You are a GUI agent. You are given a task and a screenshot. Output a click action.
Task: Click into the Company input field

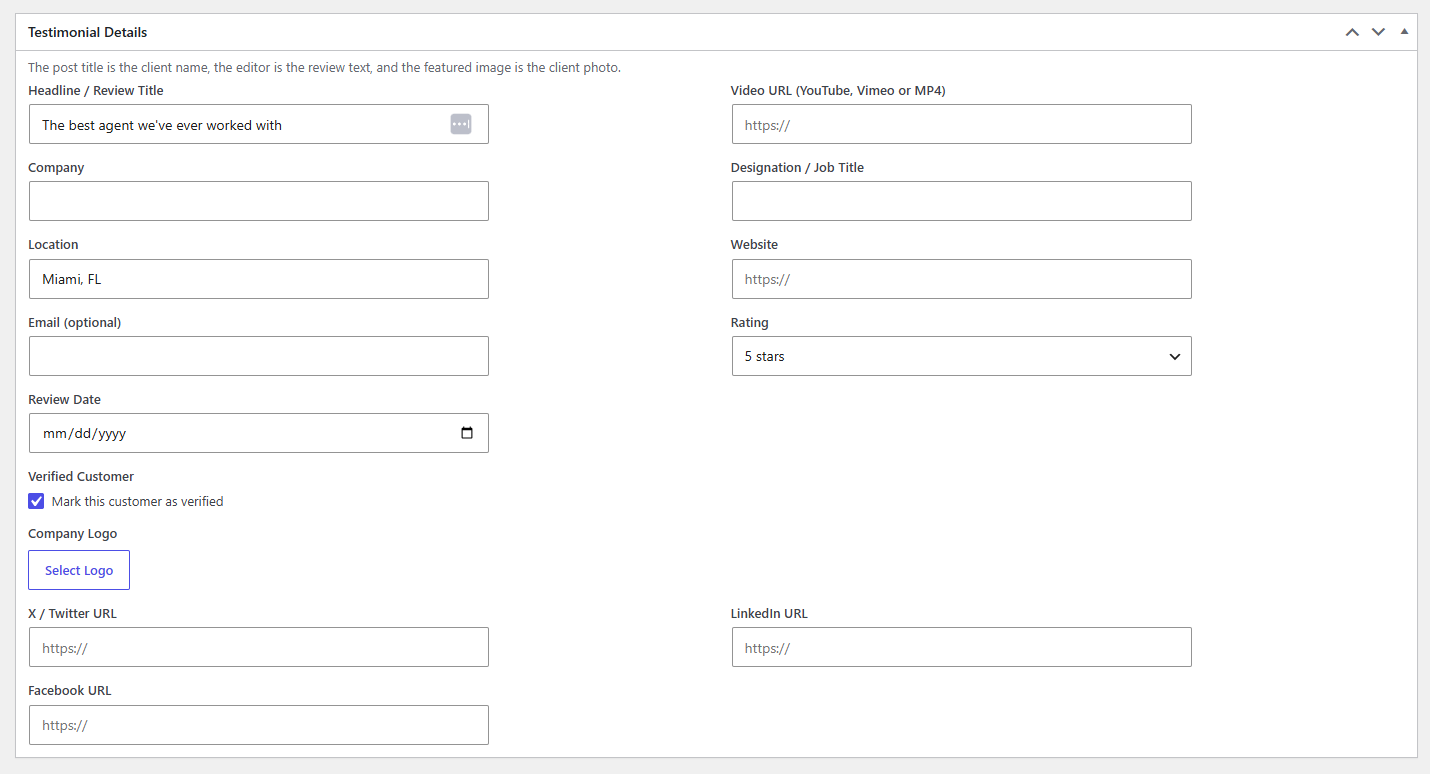[x=259, y=201]
